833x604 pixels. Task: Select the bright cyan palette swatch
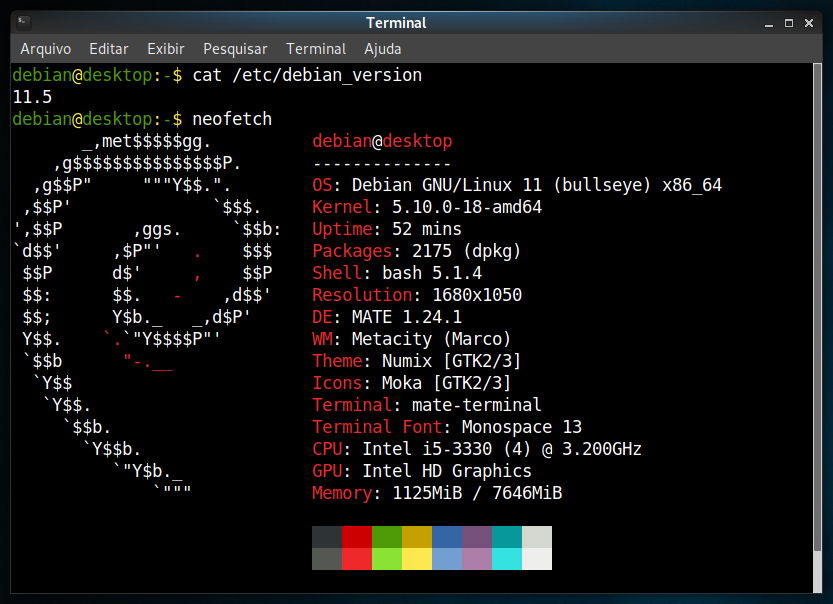coord(507,559)
